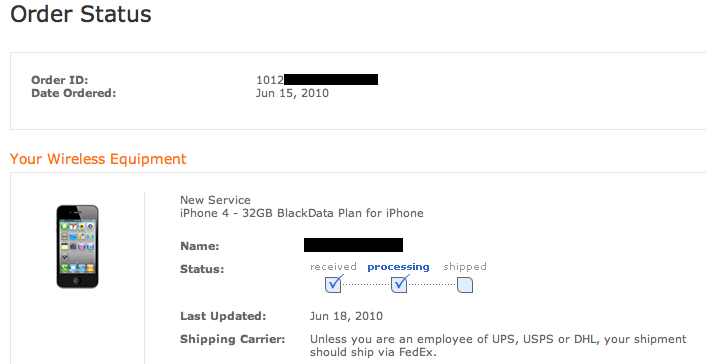Select the 'processing' status label

[x=398, y=267]
